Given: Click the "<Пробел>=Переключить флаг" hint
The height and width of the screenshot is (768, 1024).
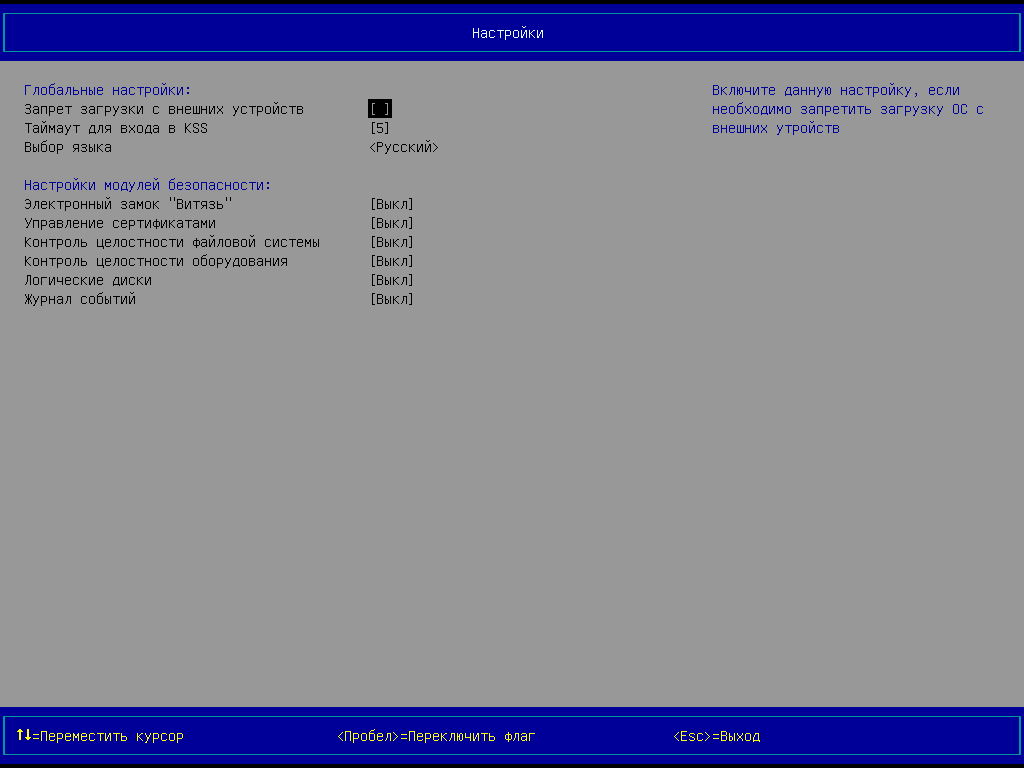Looking at the screenshot, I should coord(436,735).
